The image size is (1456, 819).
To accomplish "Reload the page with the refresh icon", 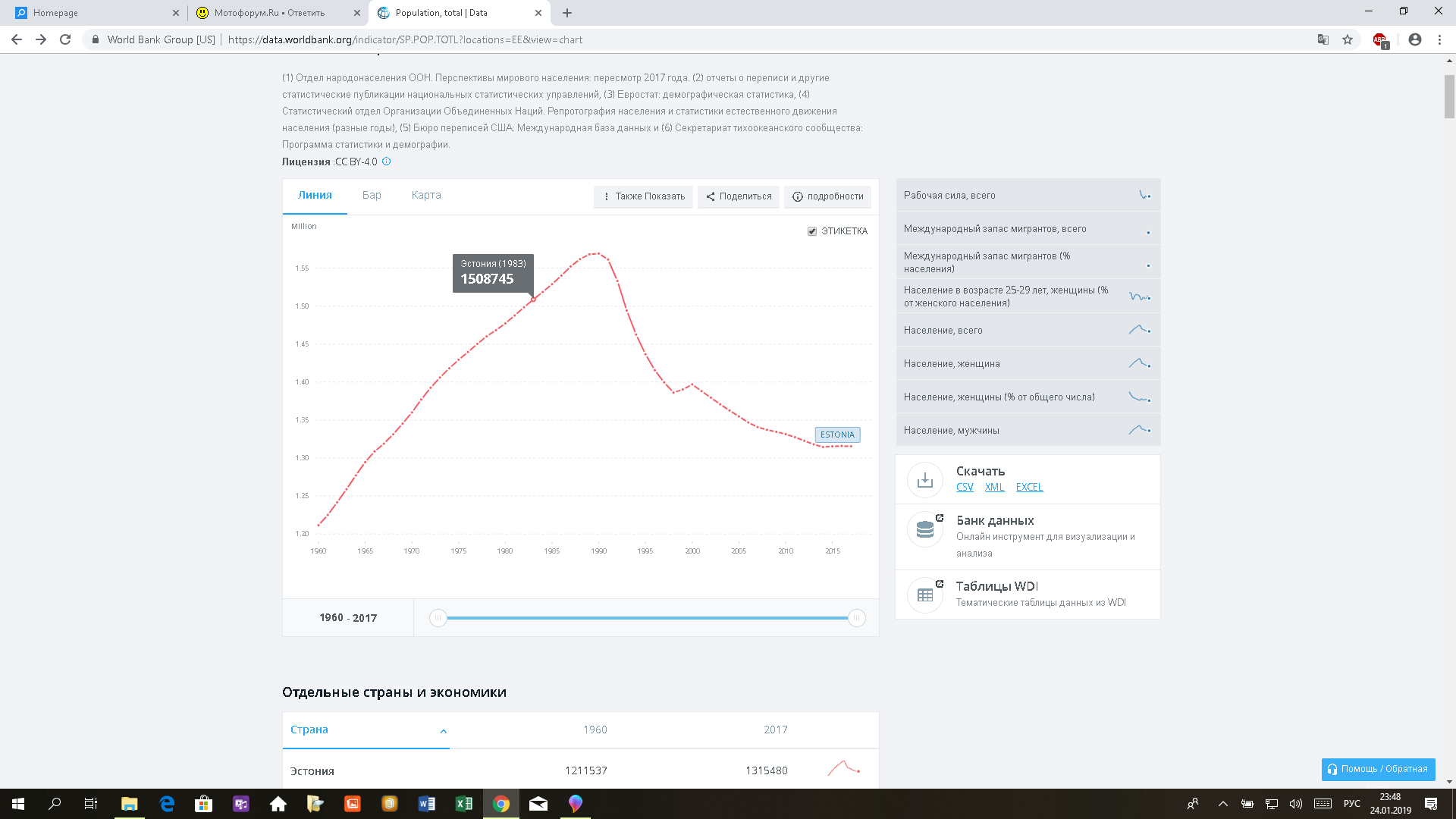I will (65, 39).
